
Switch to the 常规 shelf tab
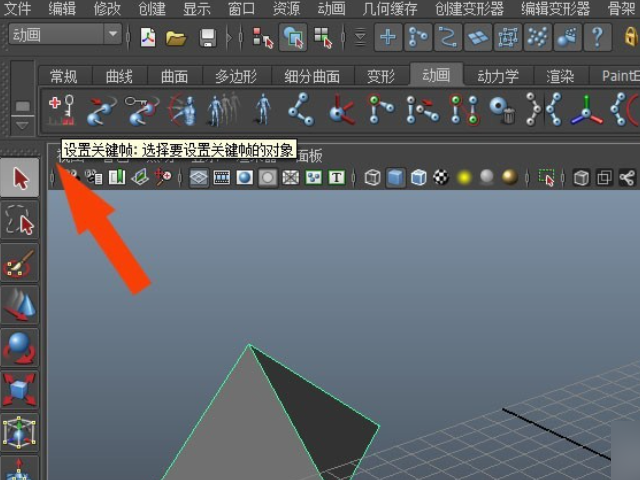coord(63,76)
